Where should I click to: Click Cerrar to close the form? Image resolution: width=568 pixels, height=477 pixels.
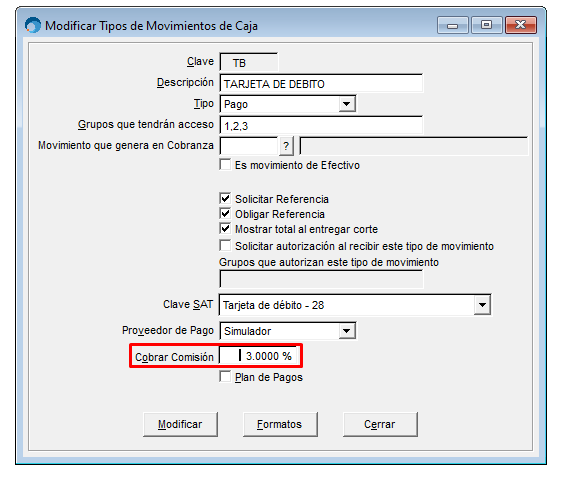coord(380,424)
